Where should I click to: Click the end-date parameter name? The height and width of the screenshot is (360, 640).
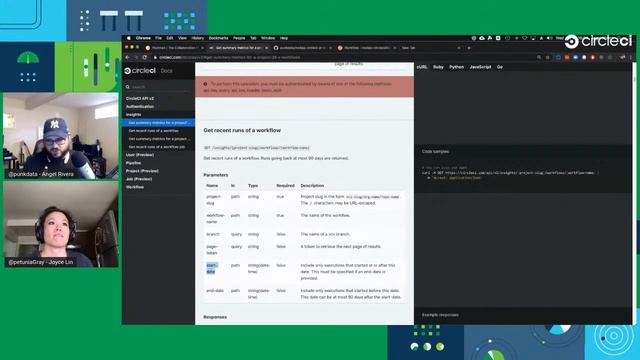coord(215,291)
